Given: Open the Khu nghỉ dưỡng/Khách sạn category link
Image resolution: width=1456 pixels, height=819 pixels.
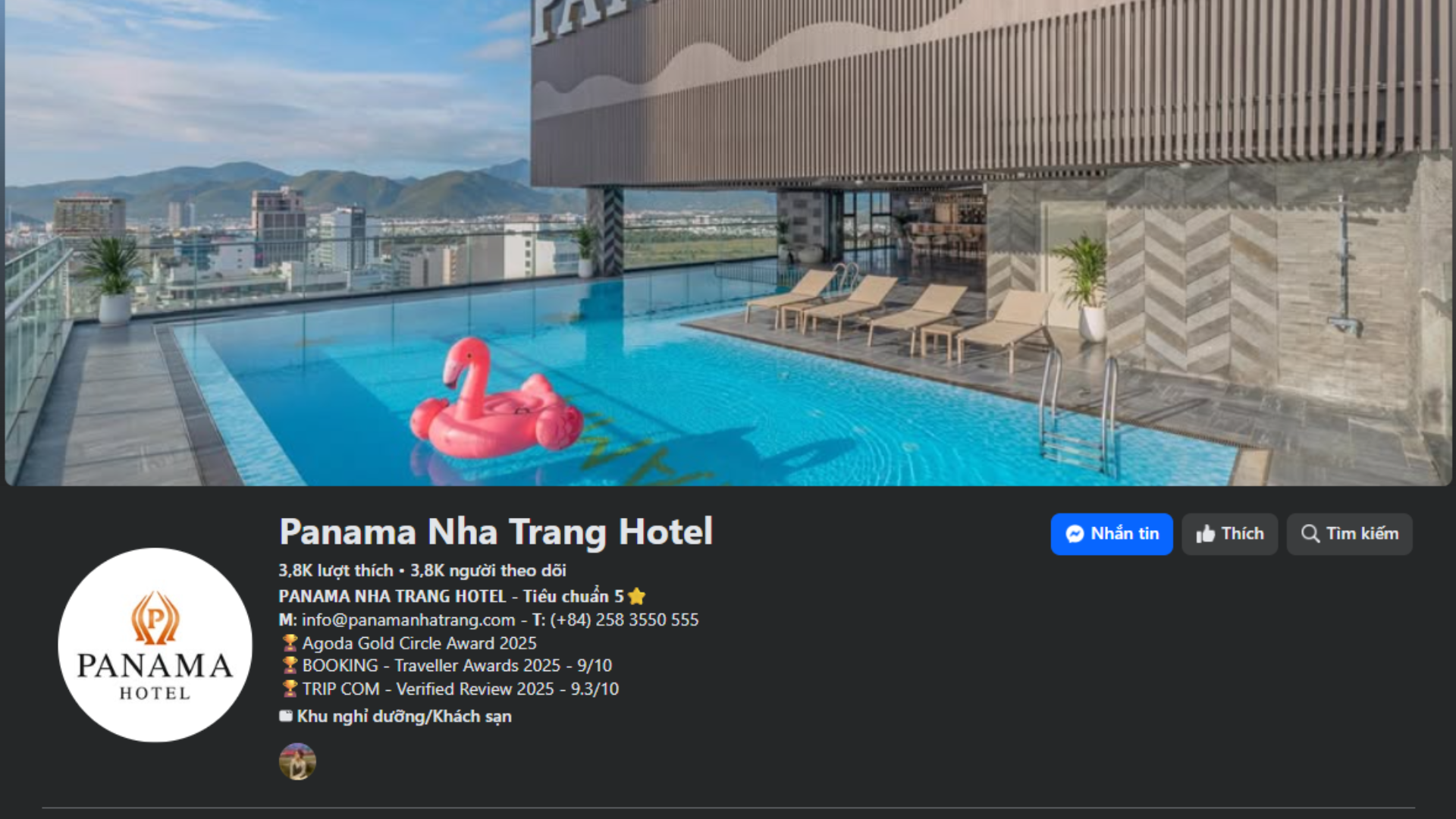Looking at the screenshot, I should click(404, 717).
